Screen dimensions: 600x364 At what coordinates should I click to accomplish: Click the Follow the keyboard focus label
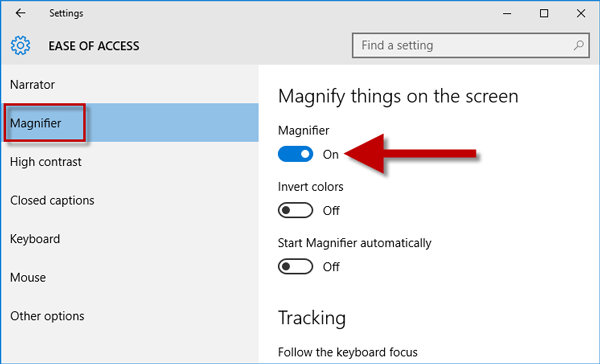347,352
